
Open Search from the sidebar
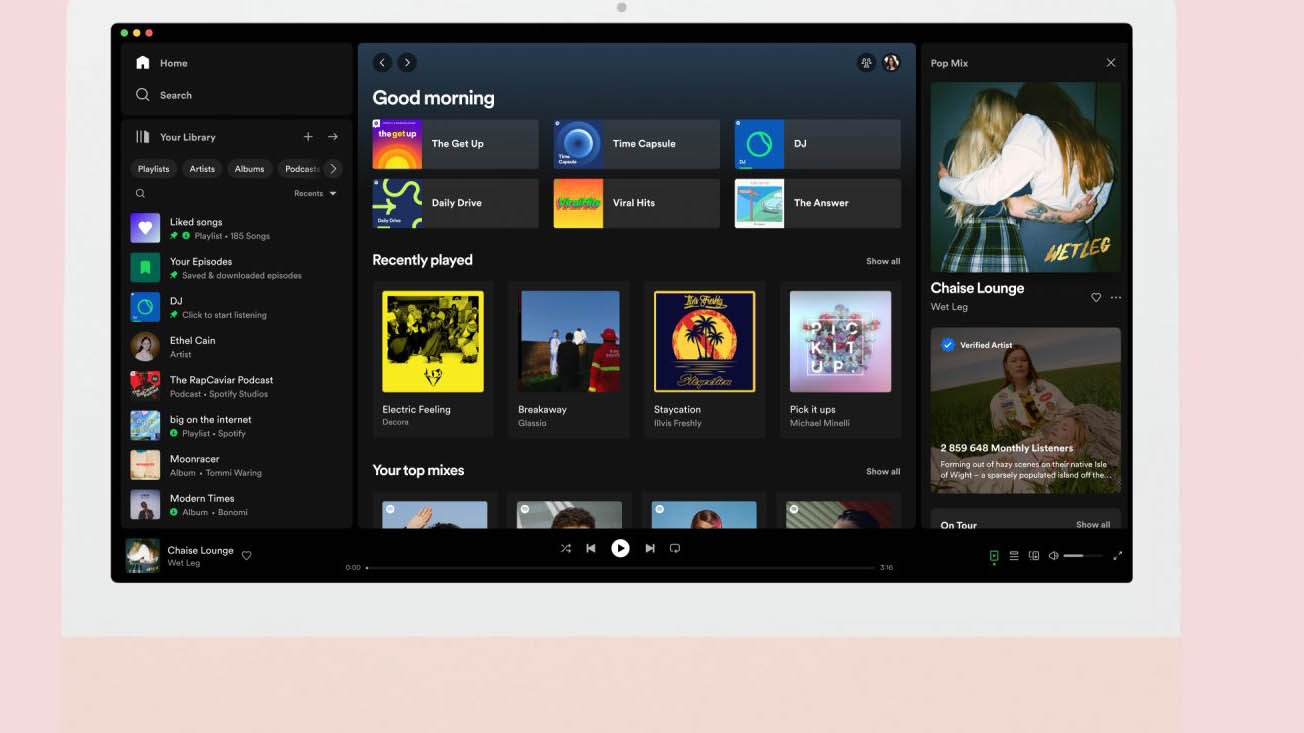(x=164, y=95)
